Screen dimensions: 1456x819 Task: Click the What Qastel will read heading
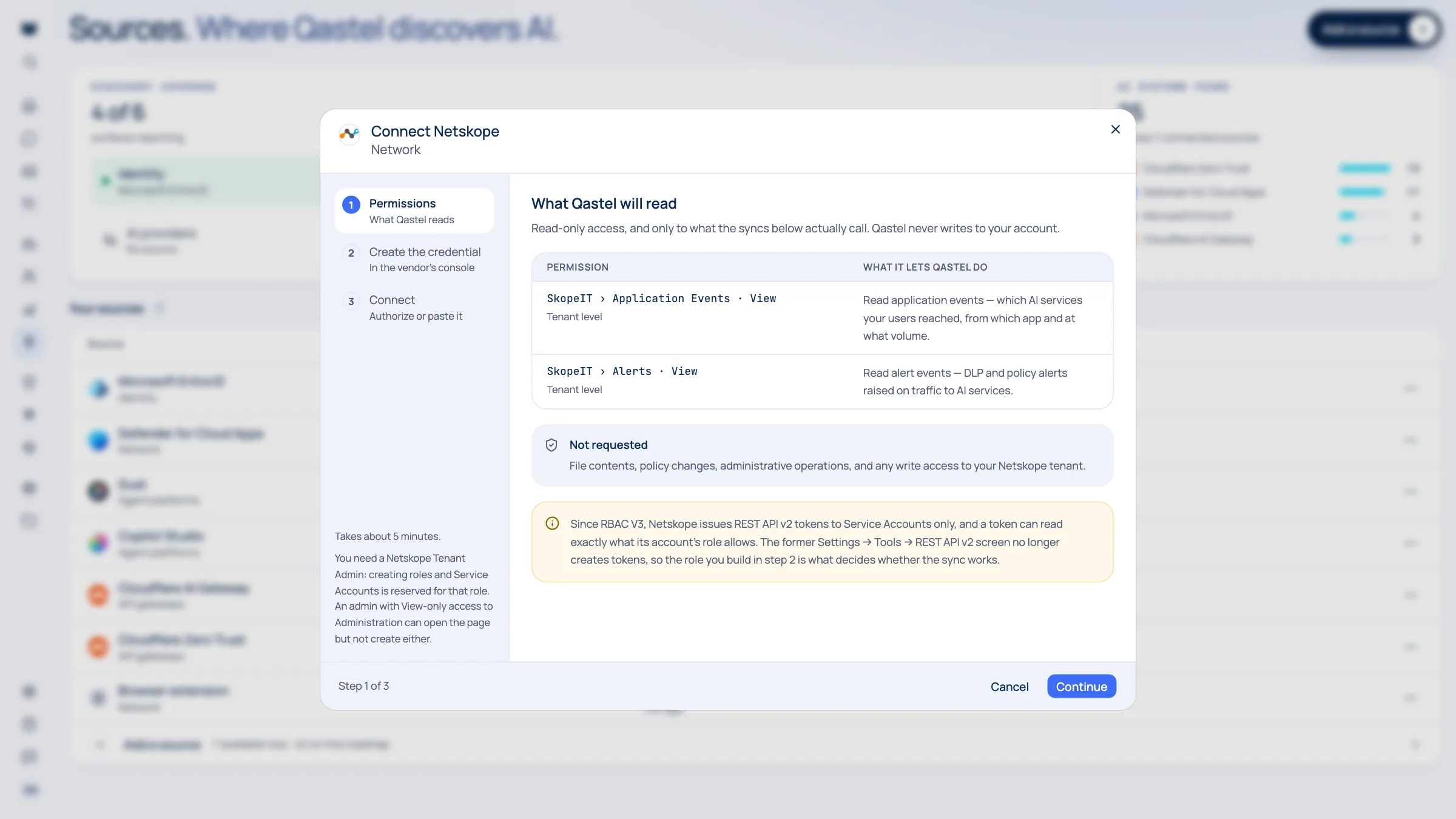click(604, 203)
